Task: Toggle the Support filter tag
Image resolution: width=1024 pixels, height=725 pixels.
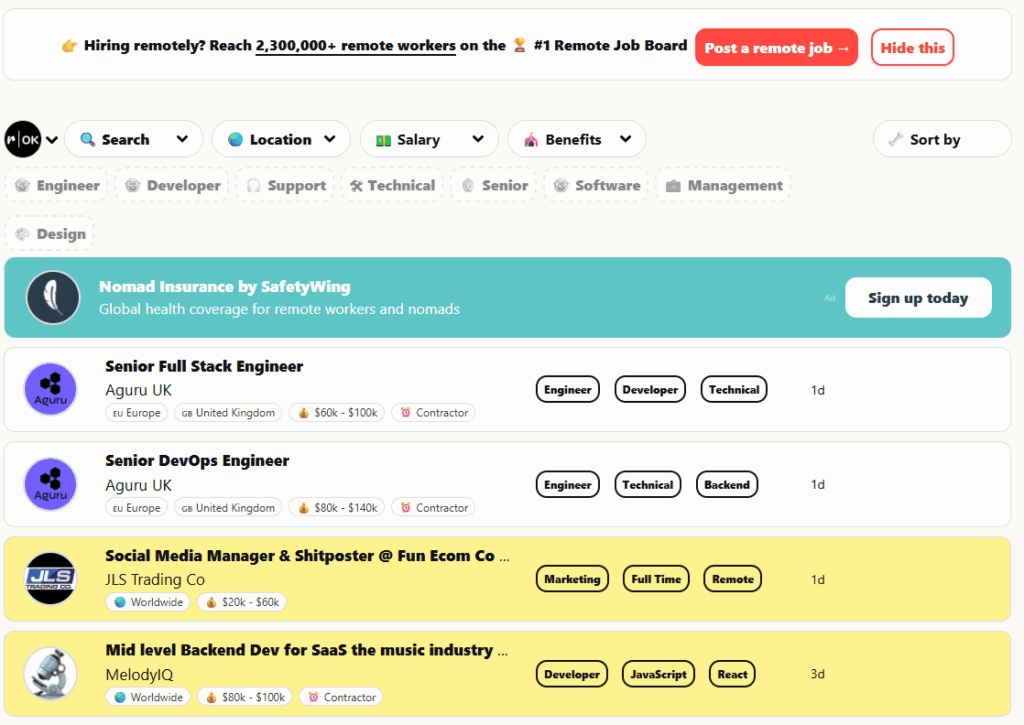Action: point(286,186)
